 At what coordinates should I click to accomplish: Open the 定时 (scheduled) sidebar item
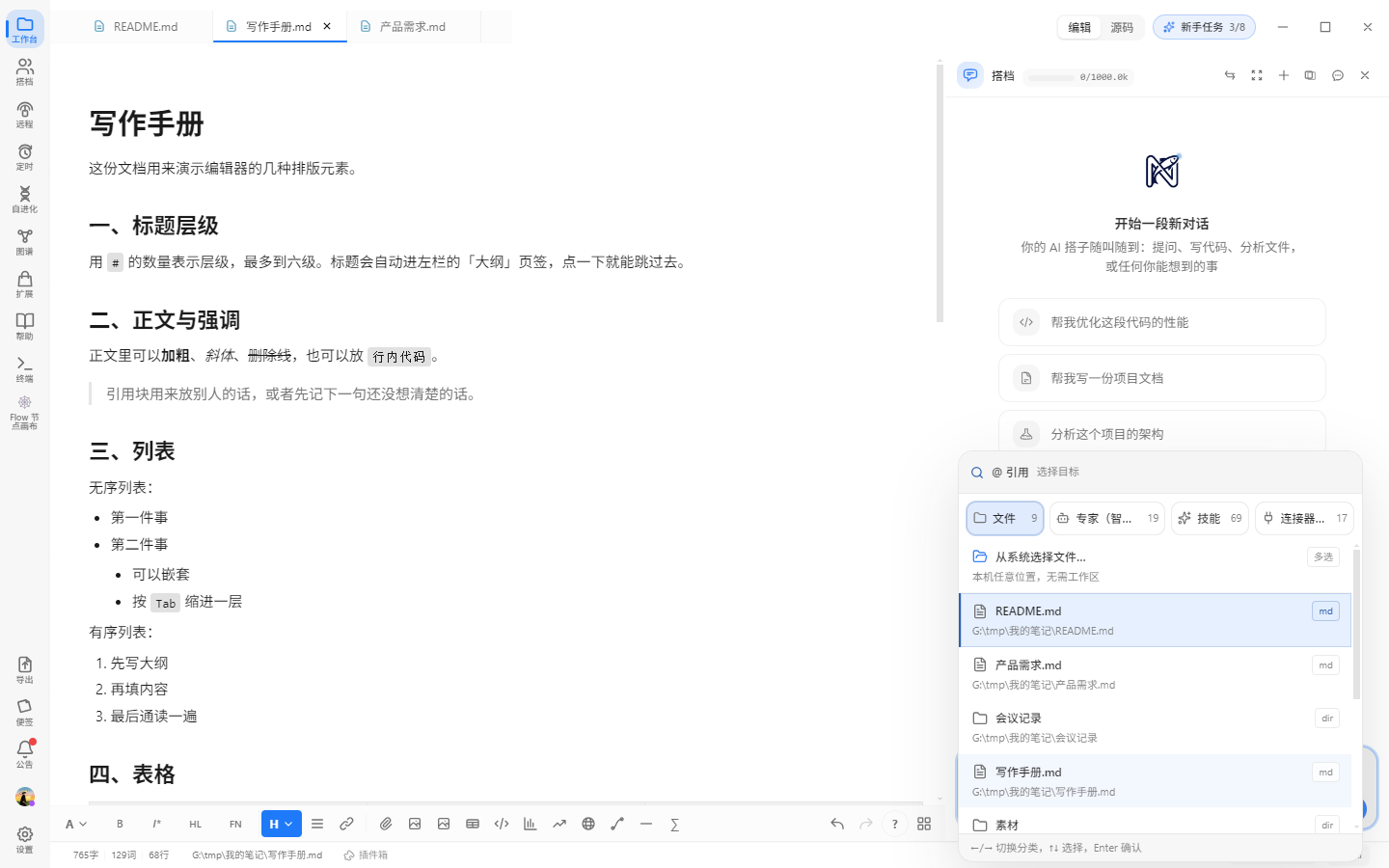tap(25, 156)
